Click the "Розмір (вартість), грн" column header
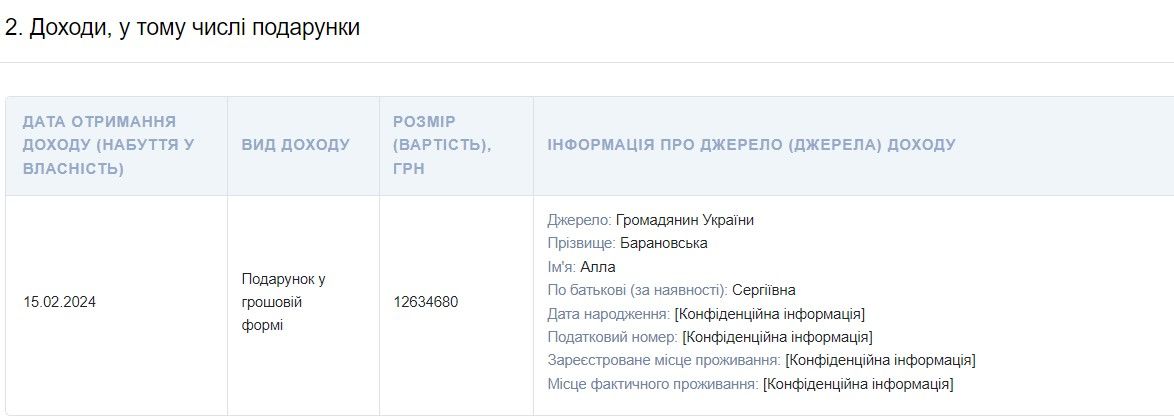This screenshot has width=1174, height=419. click(442, 145)
